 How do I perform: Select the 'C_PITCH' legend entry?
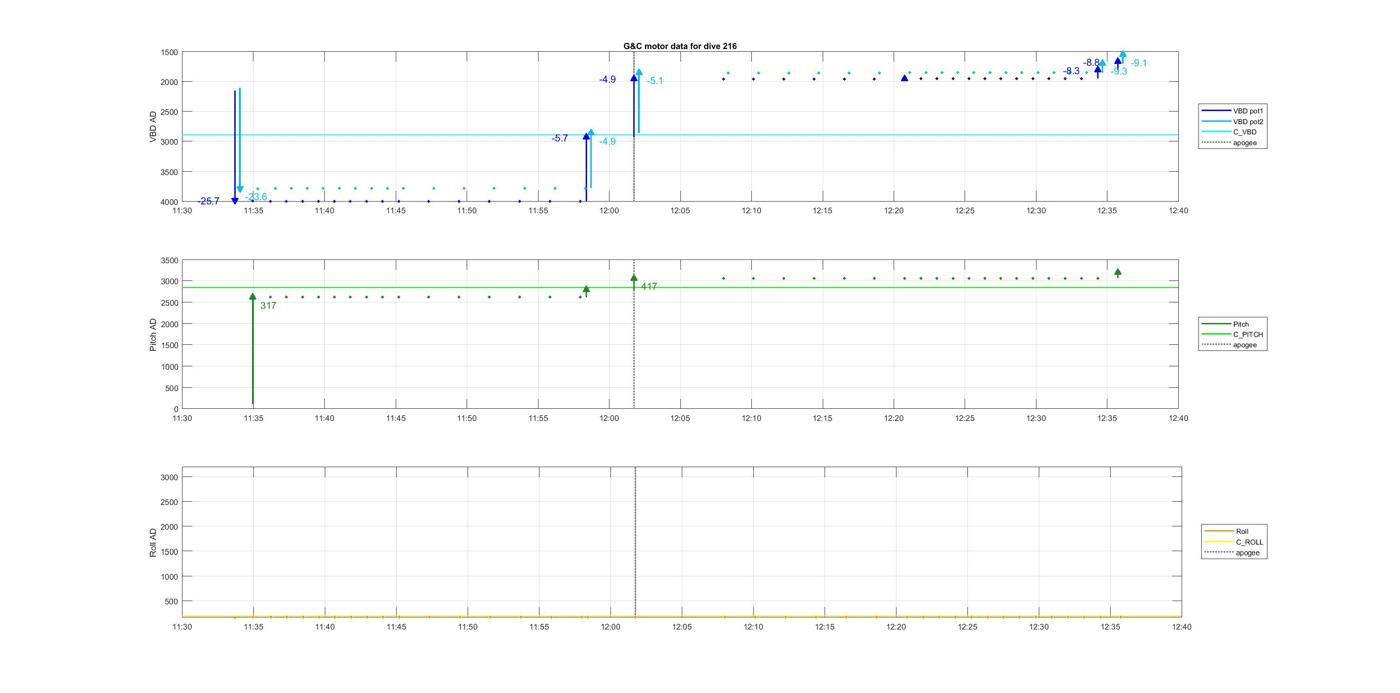click(x=1233, y=335)
